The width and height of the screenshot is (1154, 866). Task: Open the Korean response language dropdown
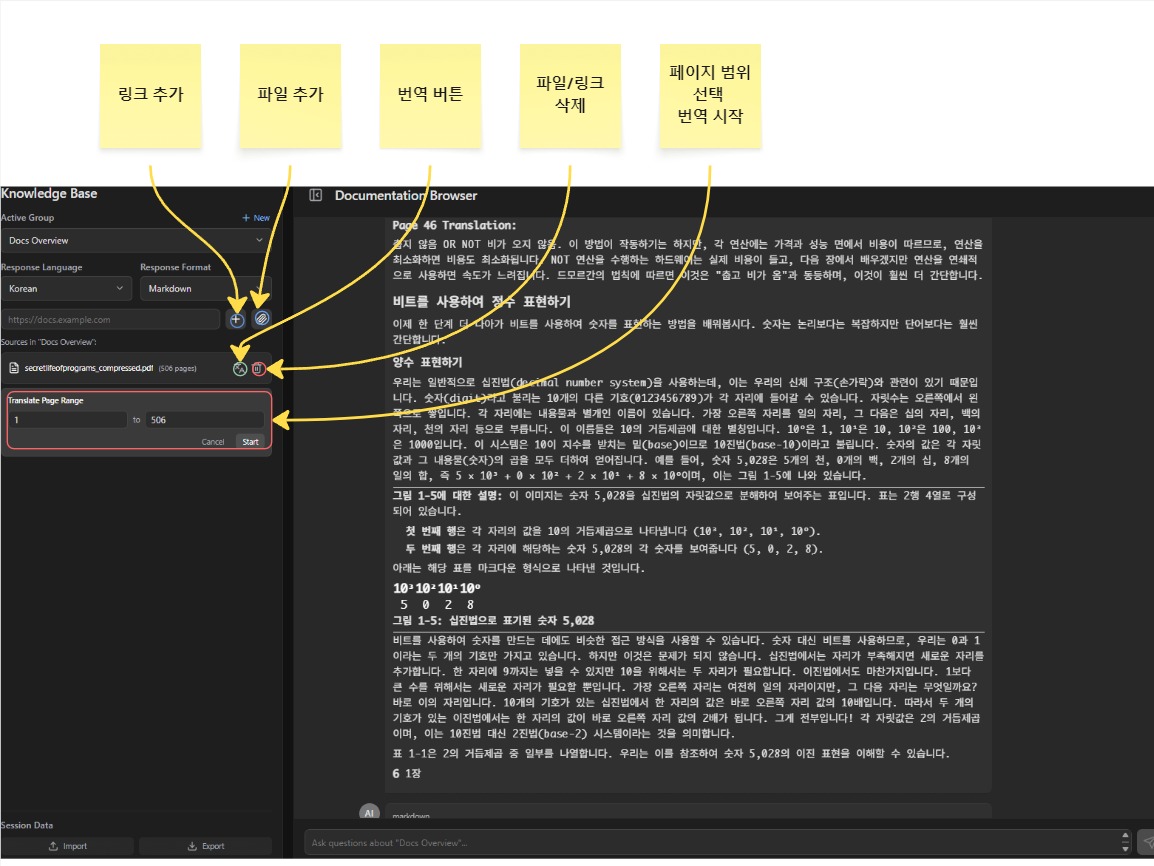click(66, 288)
